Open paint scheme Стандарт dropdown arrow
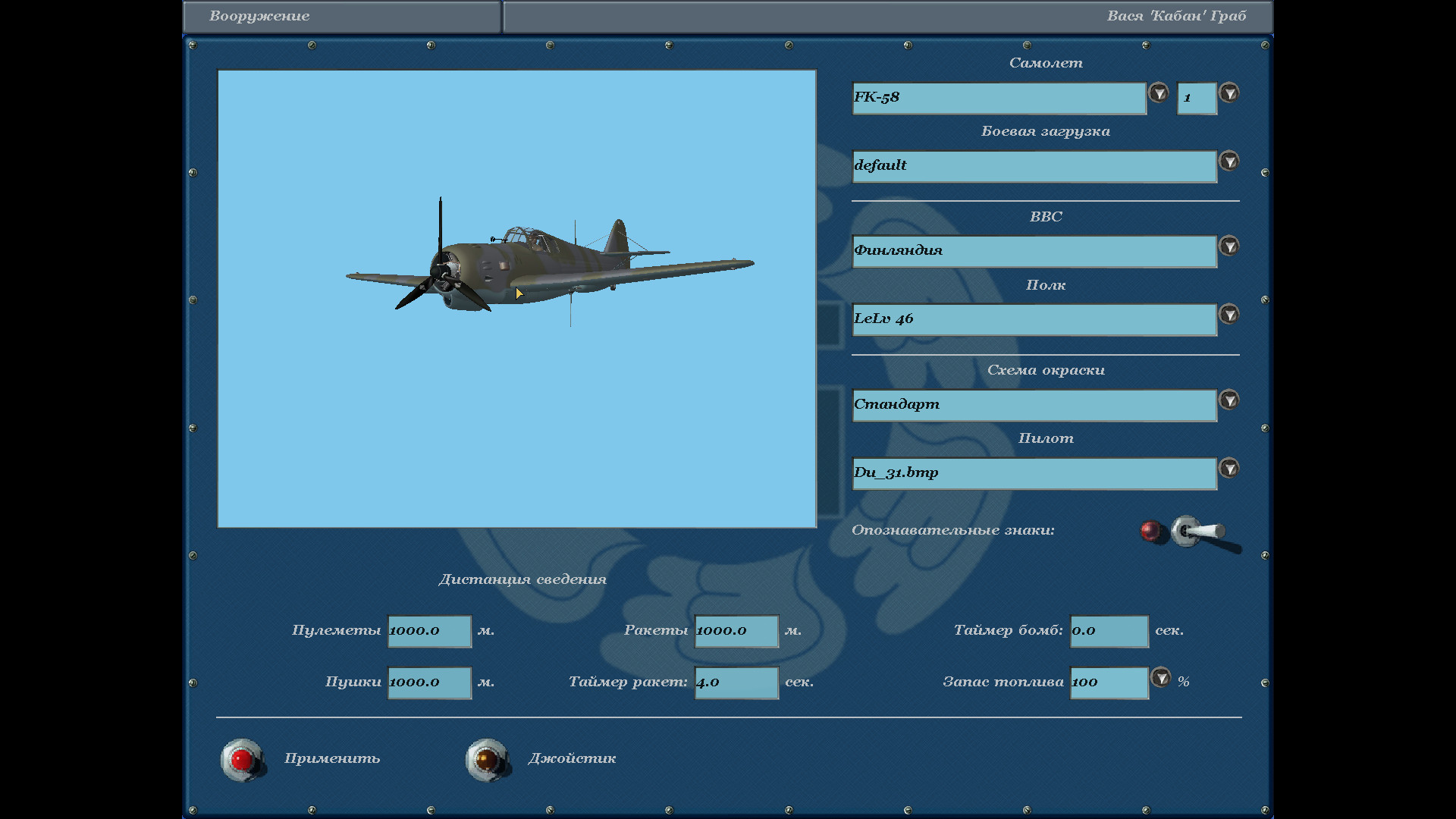1456x819 pixels. (1228, 400)
